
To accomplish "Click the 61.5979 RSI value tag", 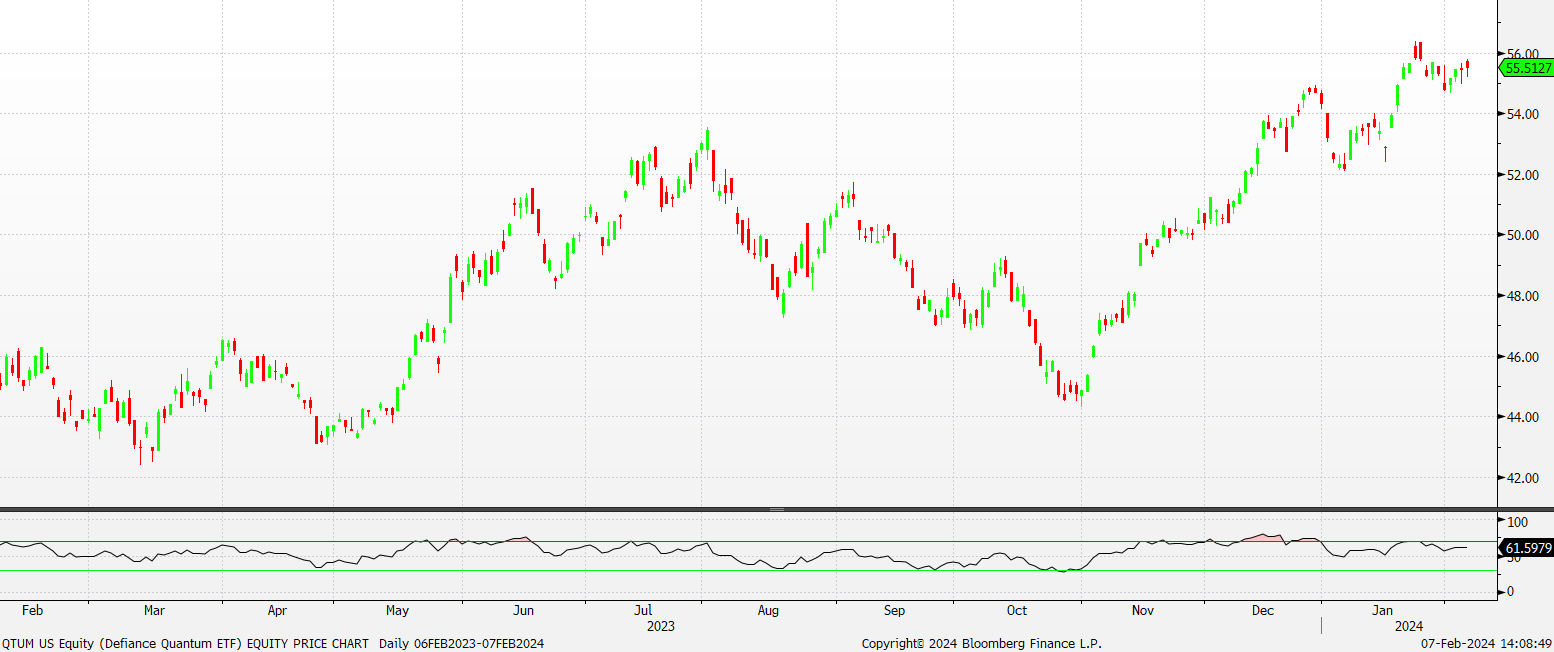I will pos(1526,548).
